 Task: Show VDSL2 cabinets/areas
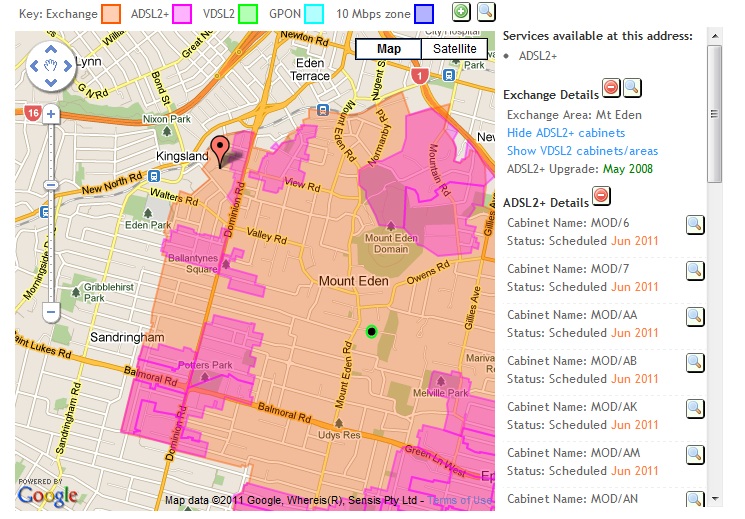pos(581,151)
